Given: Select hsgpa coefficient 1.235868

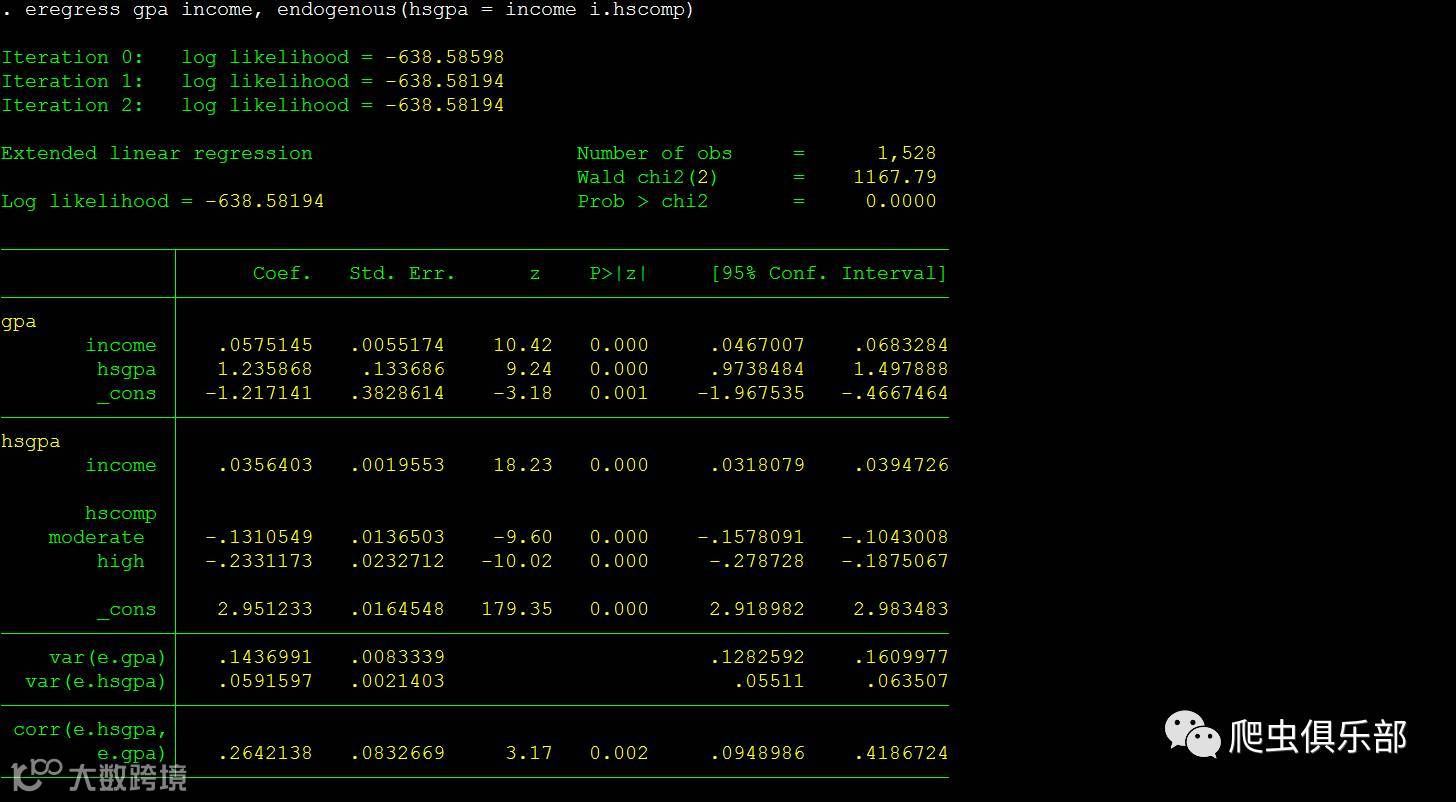Looking at the screenshot, I should pyautogui.click(x=265, y=369).
